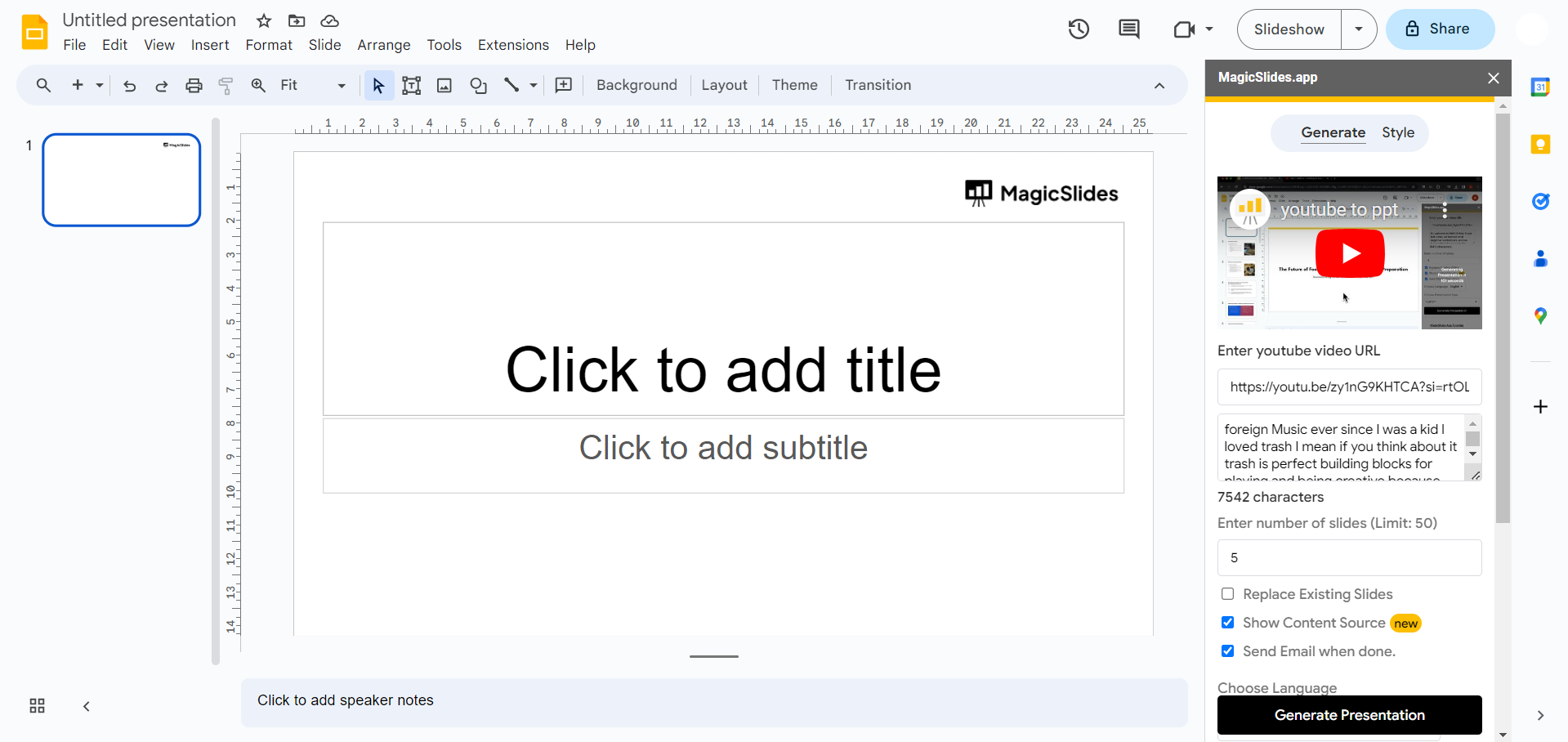Open version history clock icon
The height and width of the screenshot is (742, 1568).
pyautogui.click(x=1079, y=29)
